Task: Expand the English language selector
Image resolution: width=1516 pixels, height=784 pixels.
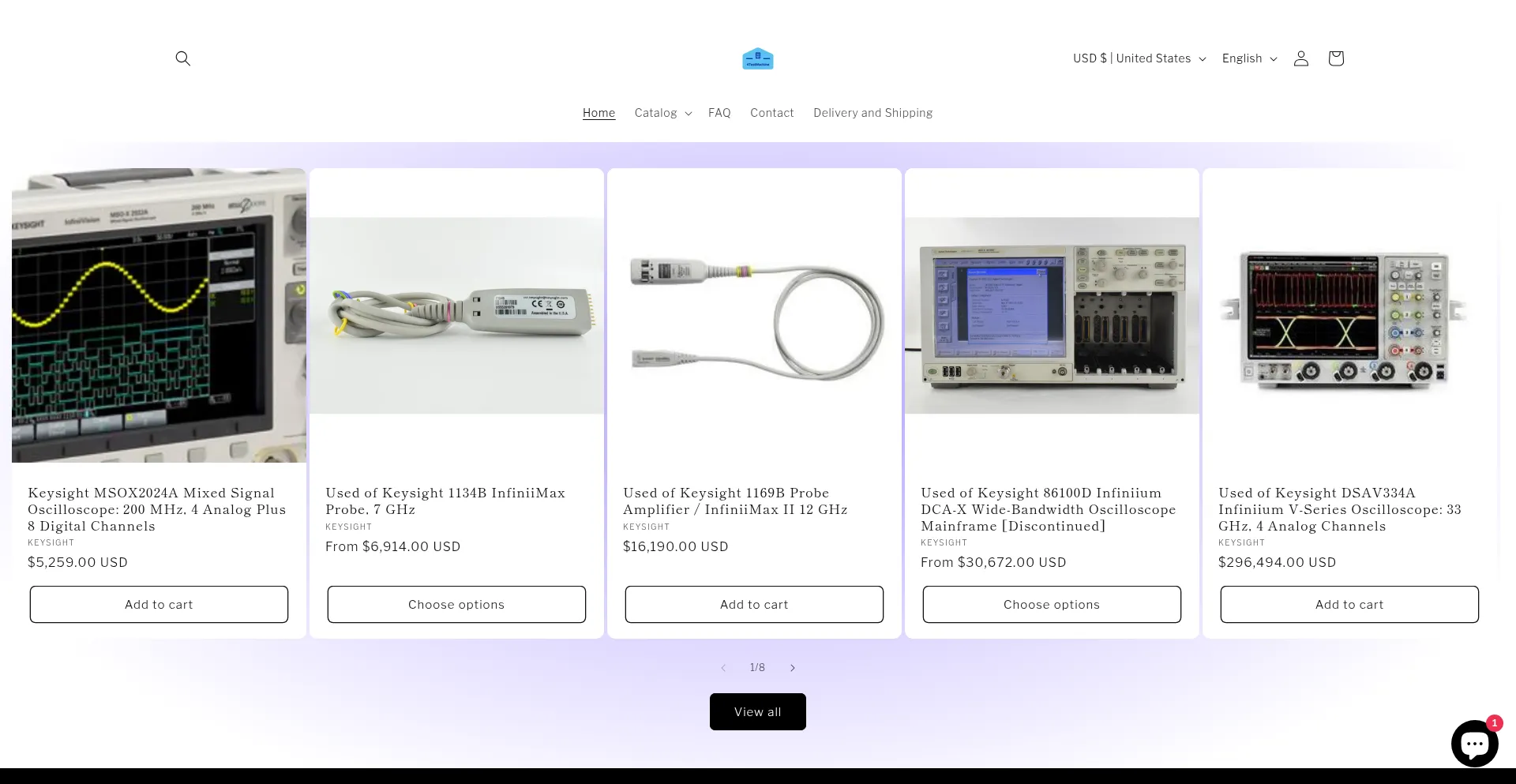Action: pyautogui.click(x=1249, y=58)
